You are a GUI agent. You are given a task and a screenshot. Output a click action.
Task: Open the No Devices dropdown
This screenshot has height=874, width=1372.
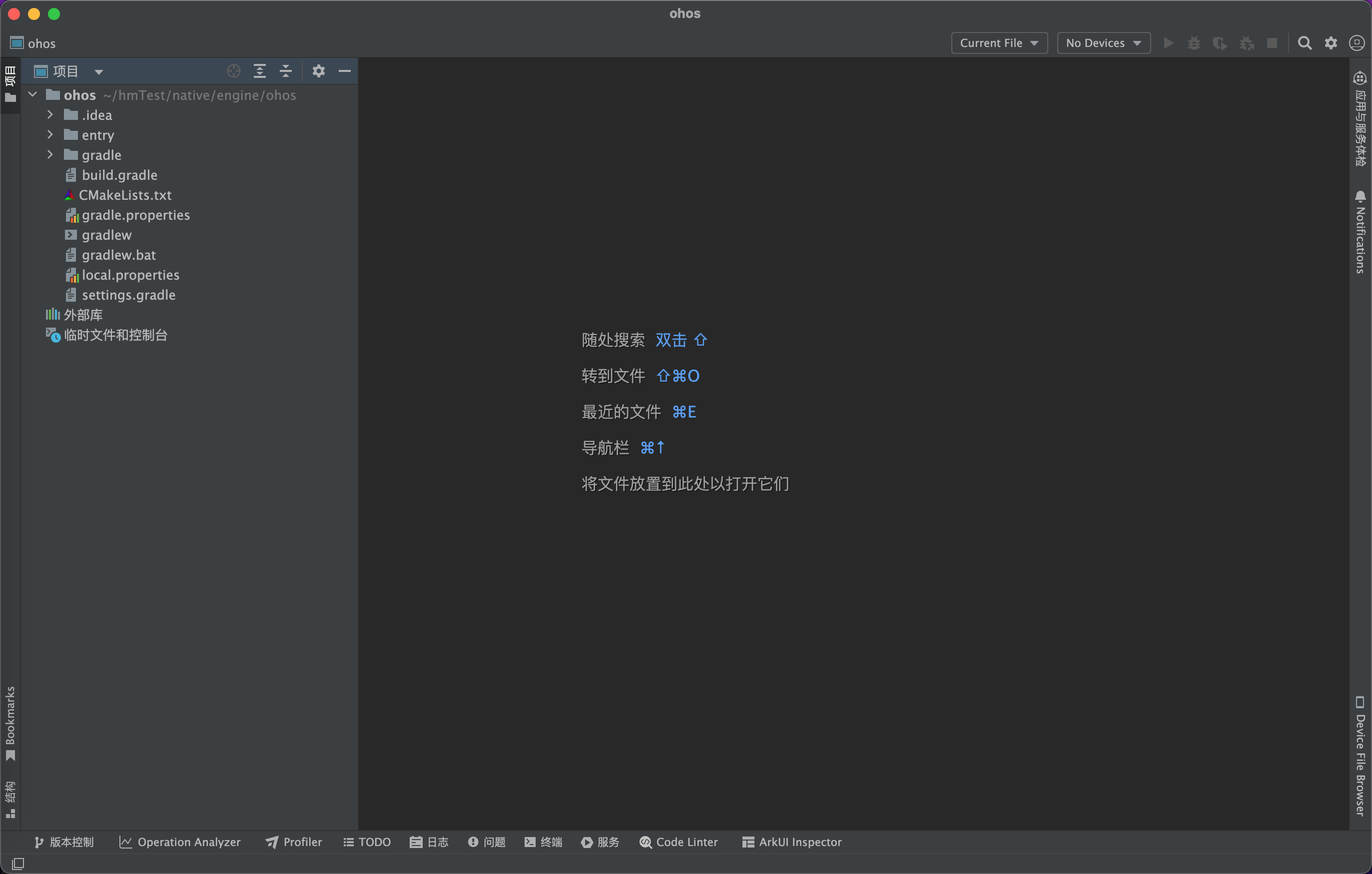pyautogui.click(x=1103, y=43)
